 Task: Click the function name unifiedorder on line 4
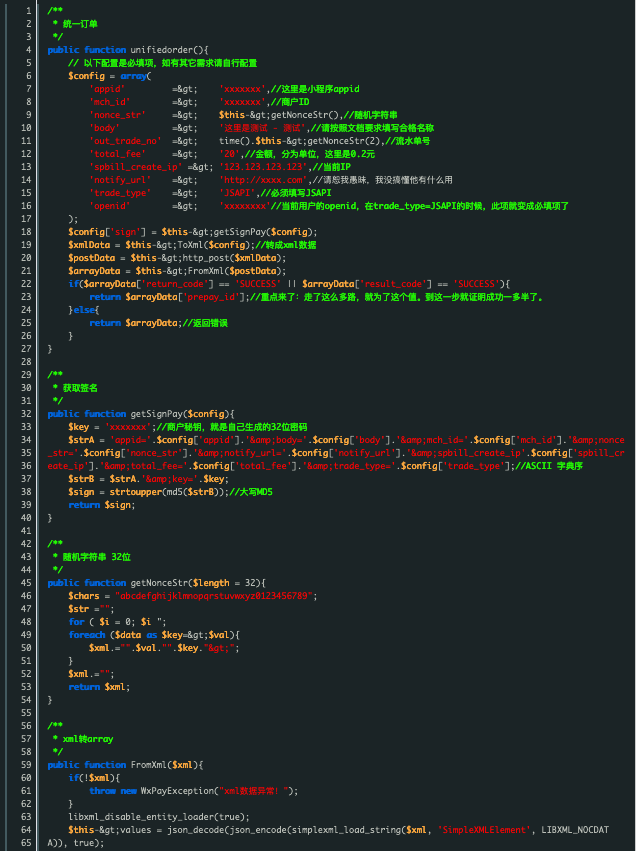tap(162, 50)
